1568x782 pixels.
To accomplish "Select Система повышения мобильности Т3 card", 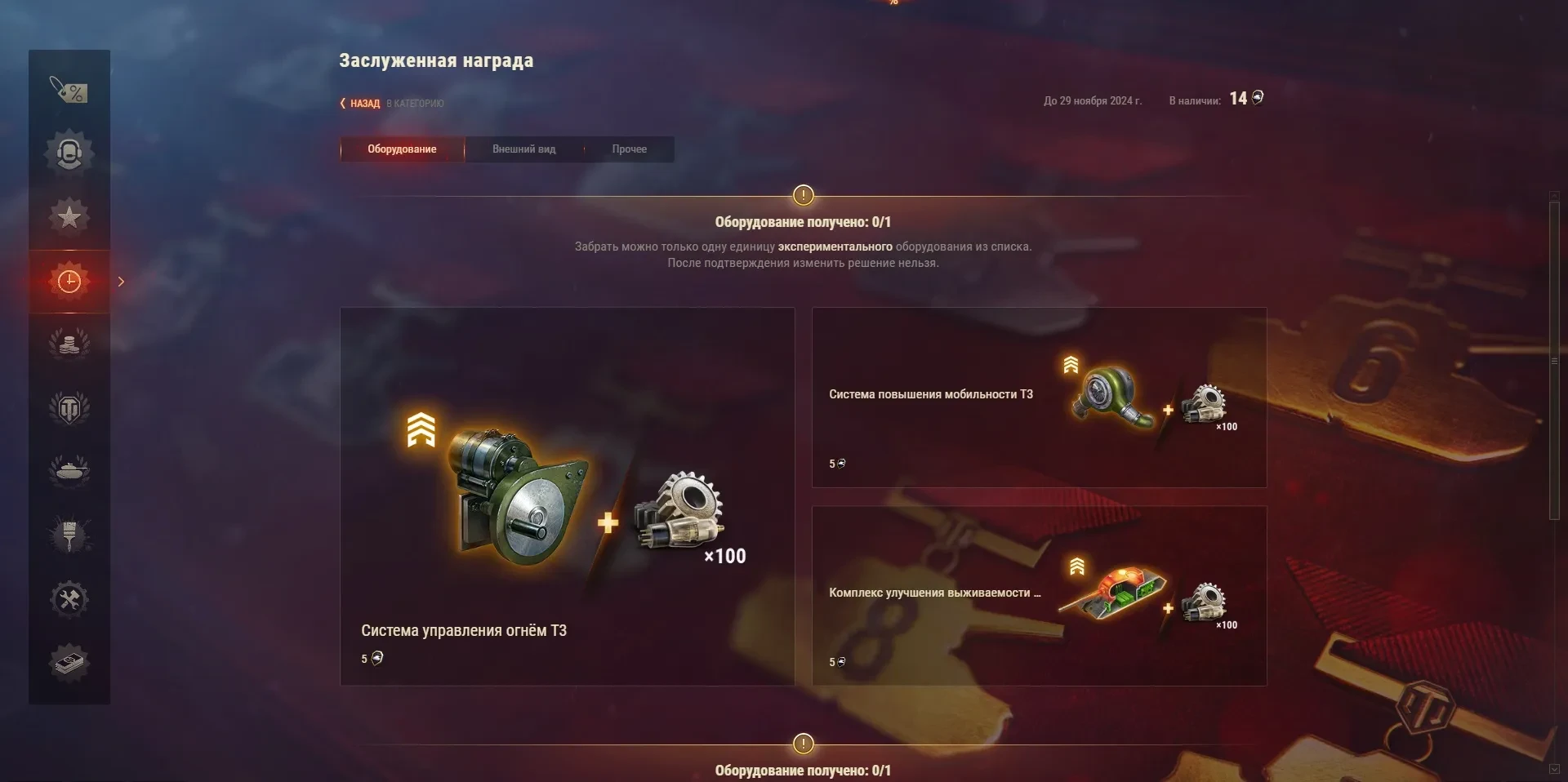I will 1040,398.
